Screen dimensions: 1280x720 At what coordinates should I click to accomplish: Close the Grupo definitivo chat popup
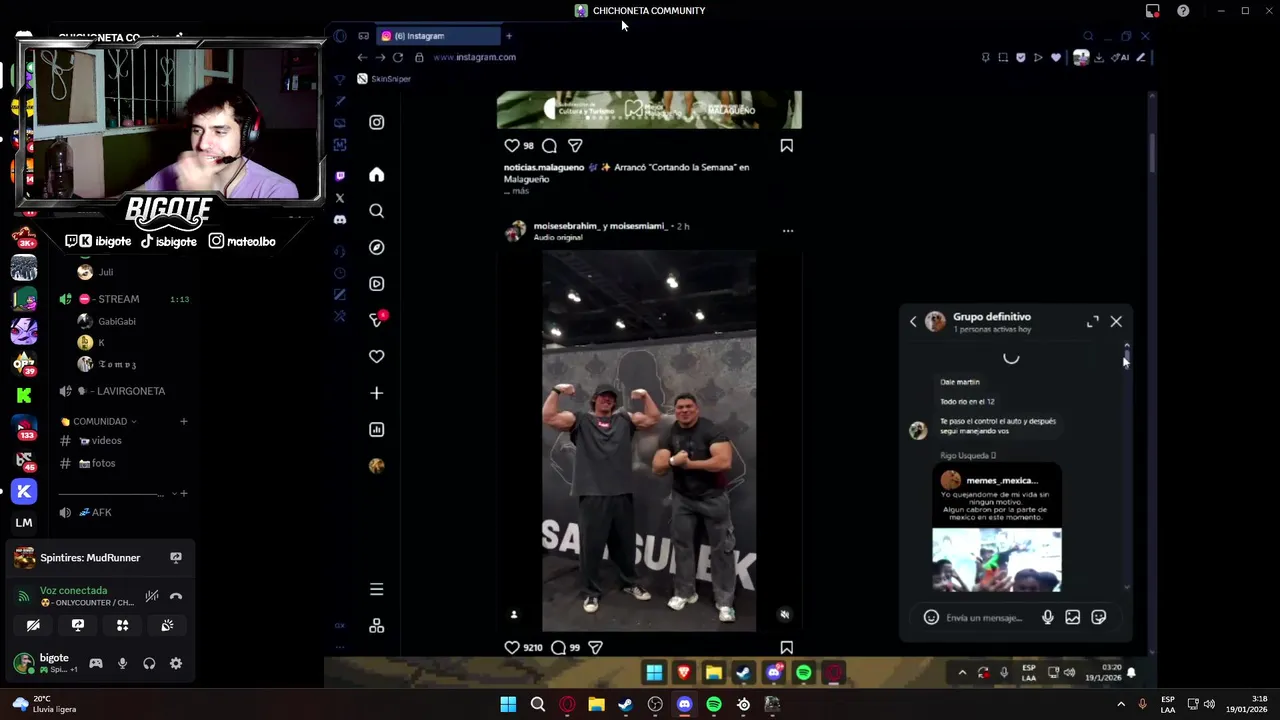(1116, 321)
